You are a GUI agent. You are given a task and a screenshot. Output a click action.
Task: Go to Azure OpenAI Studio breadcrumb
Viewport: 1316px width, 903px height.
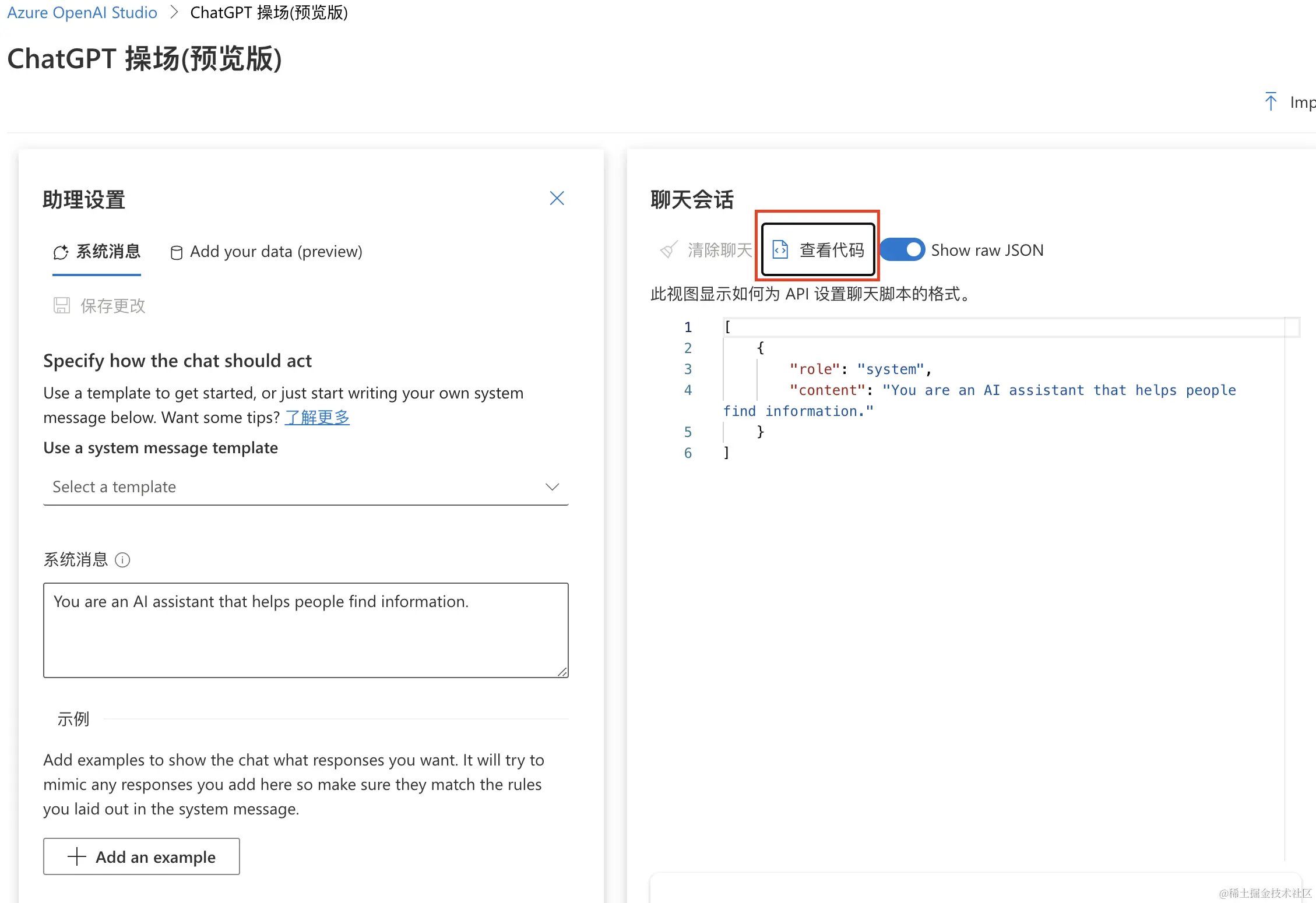pyautogui.click(x=82, y=12)
